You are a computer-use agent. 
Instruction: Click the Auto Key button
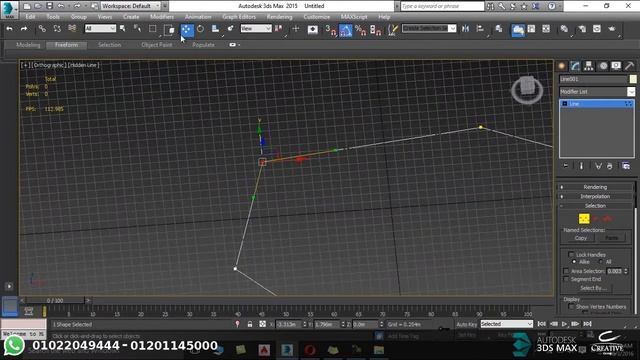467,324
